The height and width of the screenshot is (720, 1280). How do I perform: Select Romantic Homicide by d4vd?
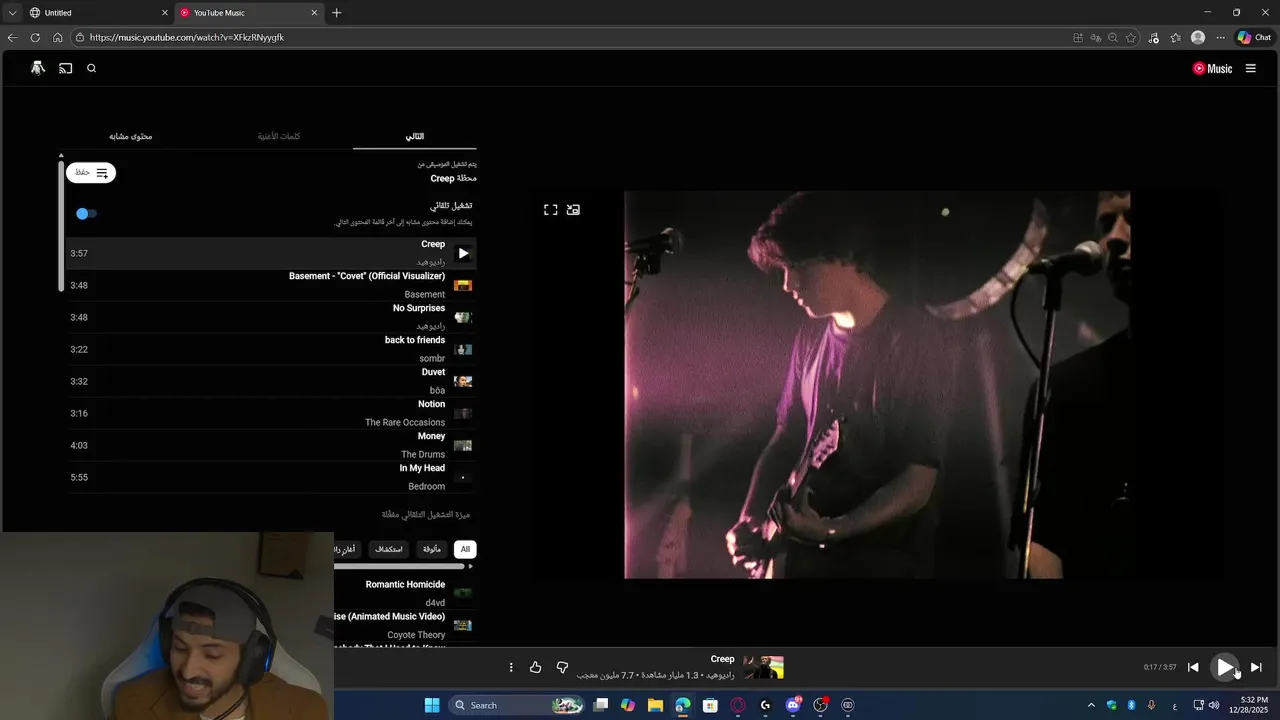pos(405,593)
